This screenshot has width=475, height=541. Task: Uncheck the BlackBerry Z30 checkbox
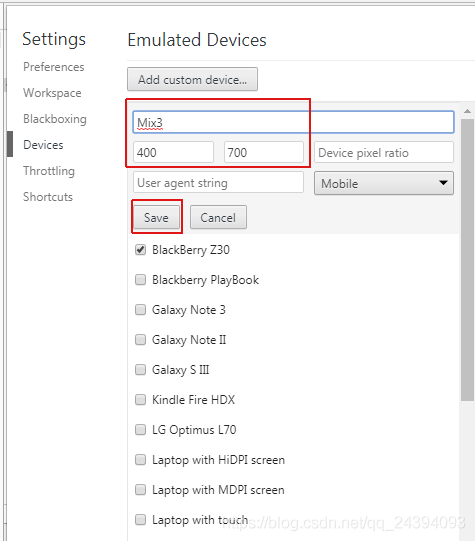point(140,249)
